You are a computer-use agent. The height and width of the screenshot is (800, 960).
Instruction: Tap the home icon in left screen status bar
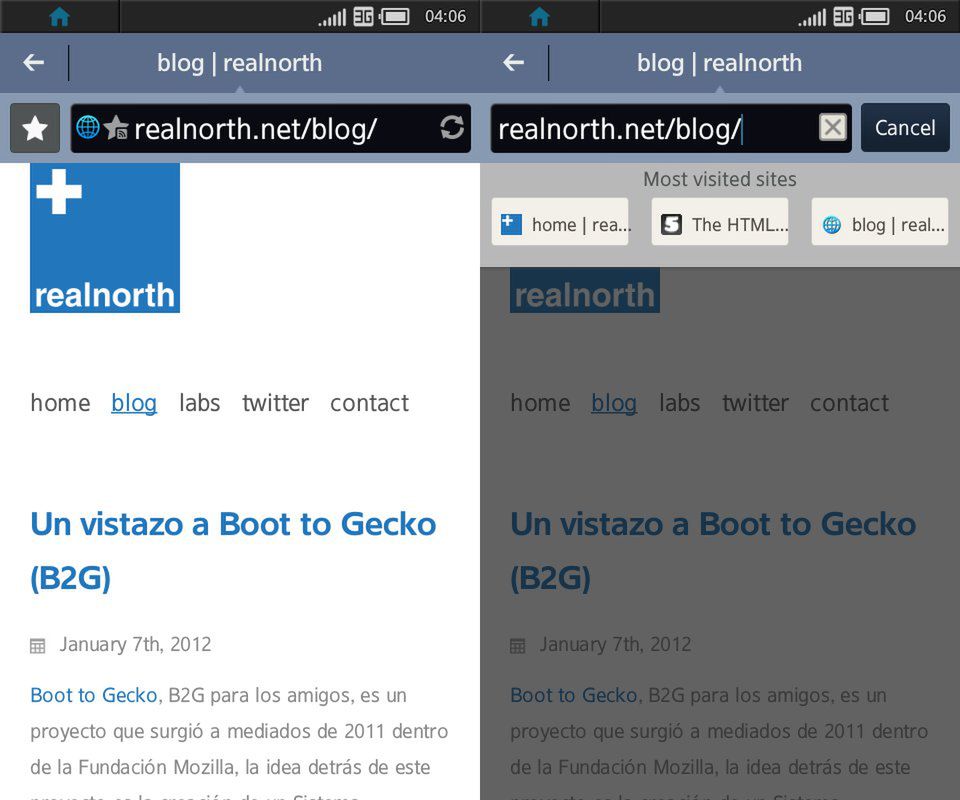(x=59, y=17)
